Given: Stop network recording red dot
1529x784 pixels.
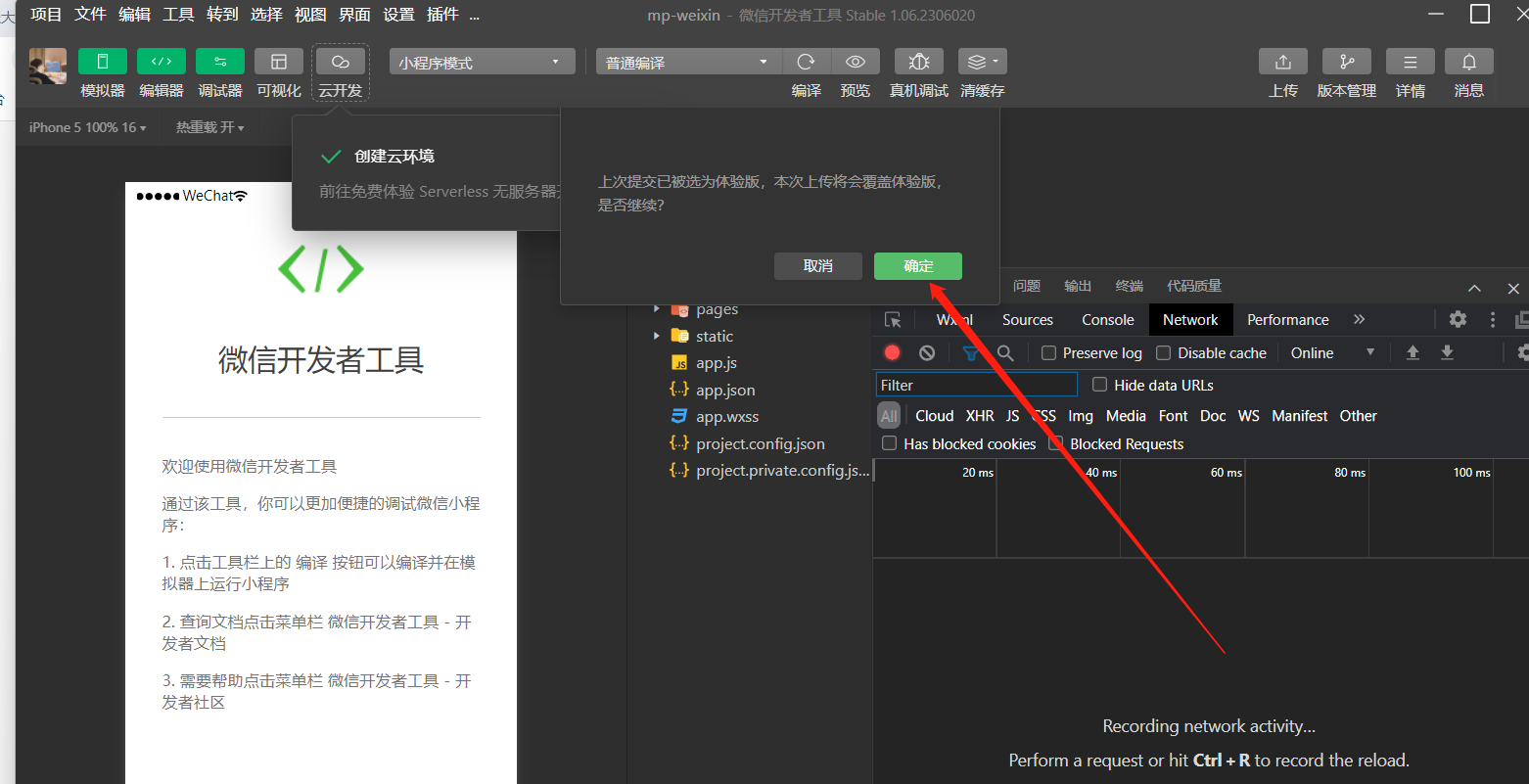Looking at the screenshot, I should coord(892,352).
